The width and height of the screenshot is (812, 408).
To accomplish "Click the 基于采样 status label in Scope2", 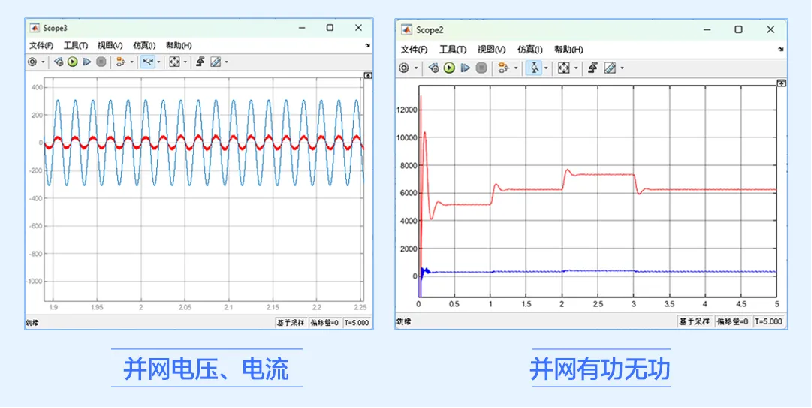I will click(x=695, y=322).
